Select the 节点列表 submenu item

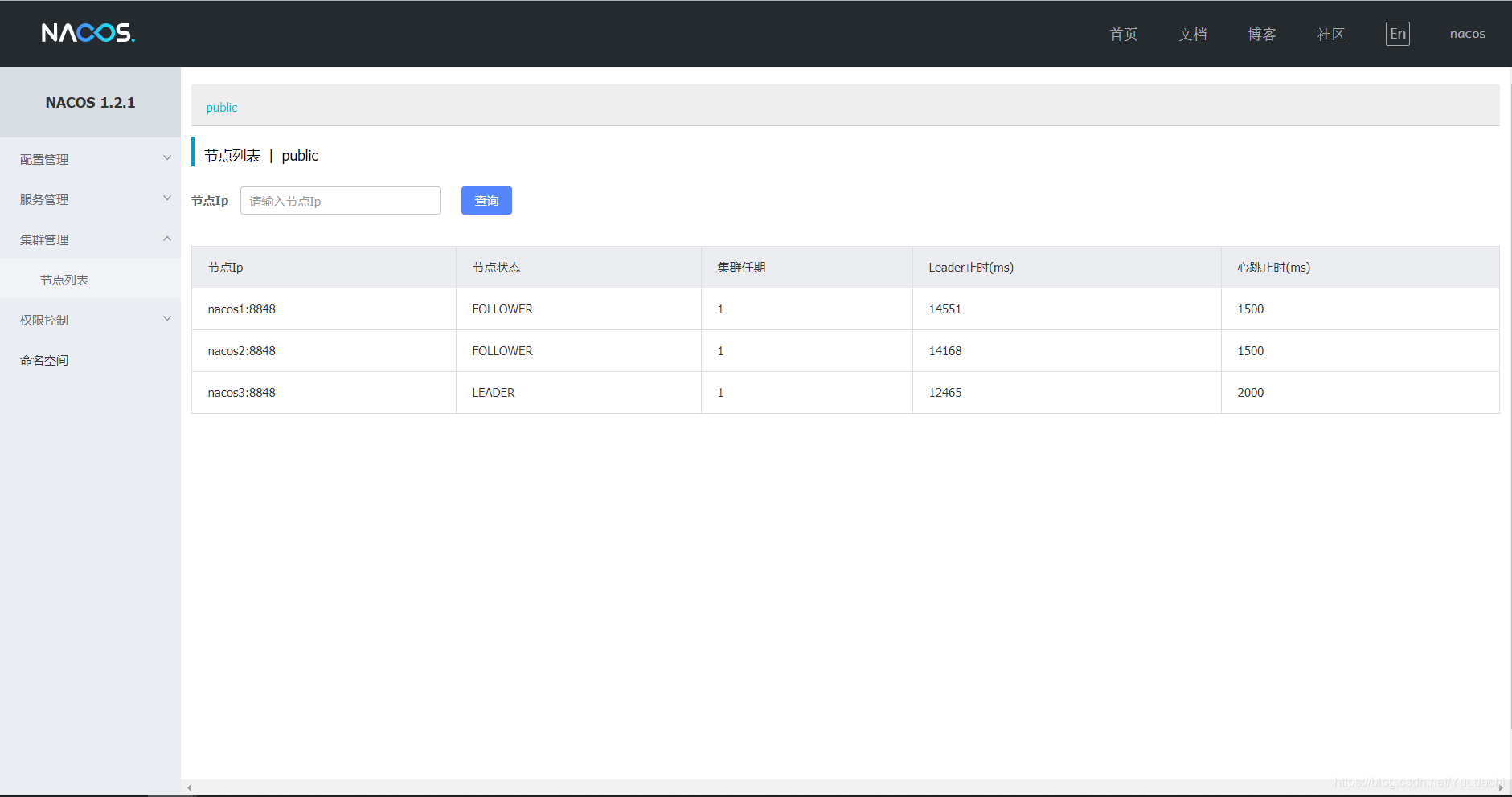90,280
